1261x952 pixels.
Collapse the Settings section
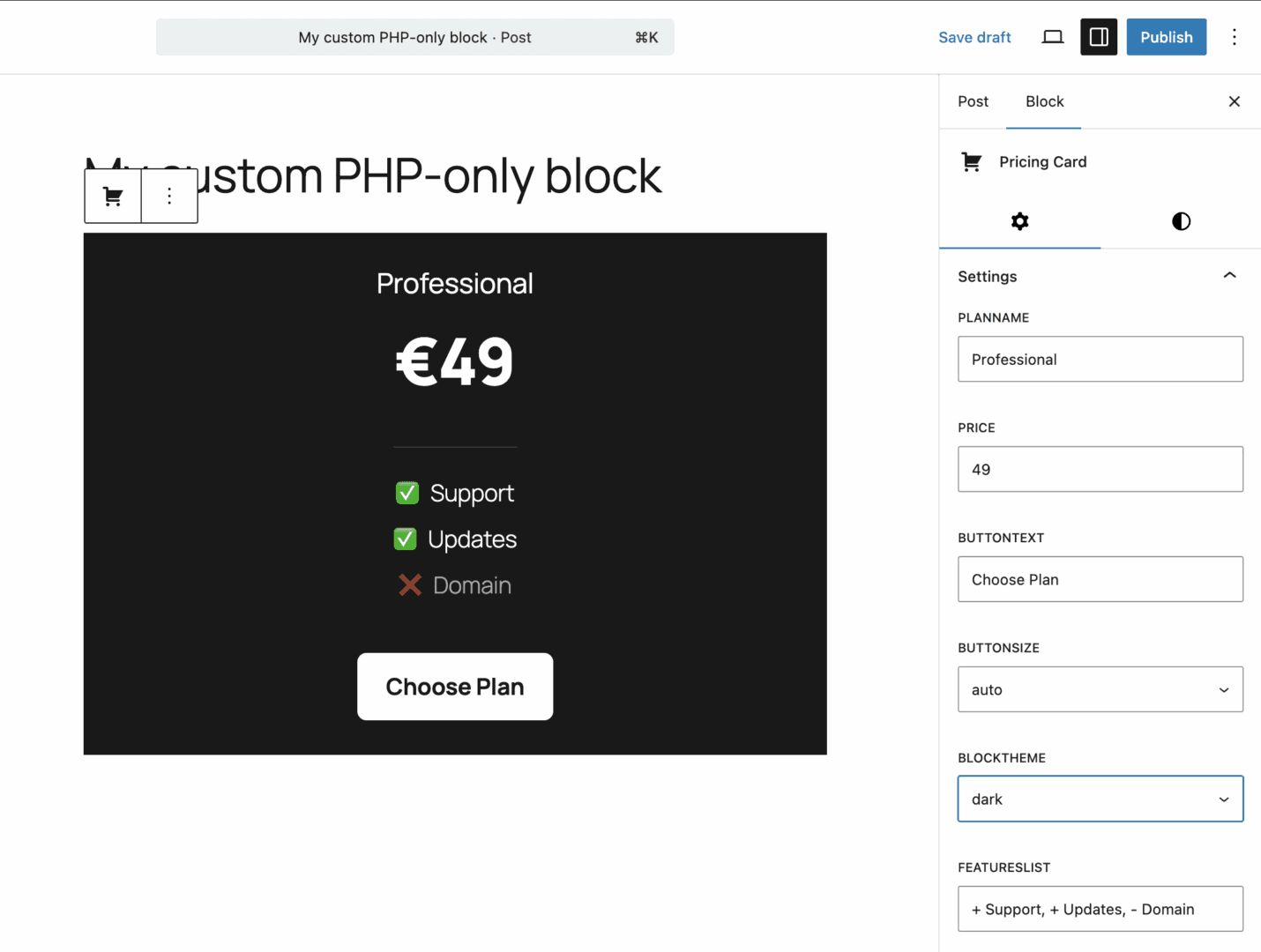coord(1229,275)
